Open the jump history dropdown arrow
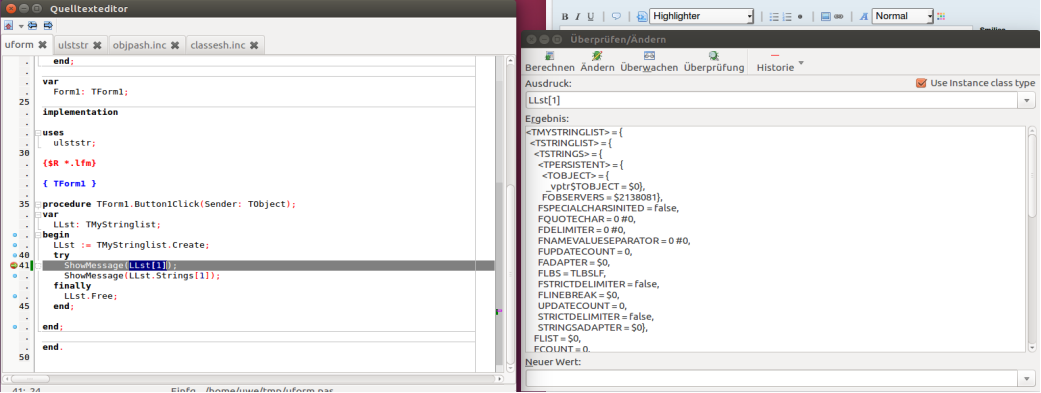Image resolution: width=1041 pixels, height=393 pixels. click(x=21, y=27)
